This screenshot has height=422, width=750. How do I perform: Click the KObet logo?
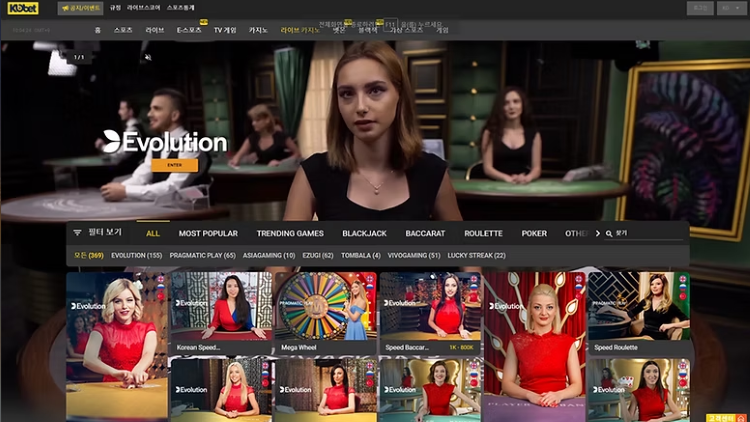pyautogui.click(x=22, y=8)
